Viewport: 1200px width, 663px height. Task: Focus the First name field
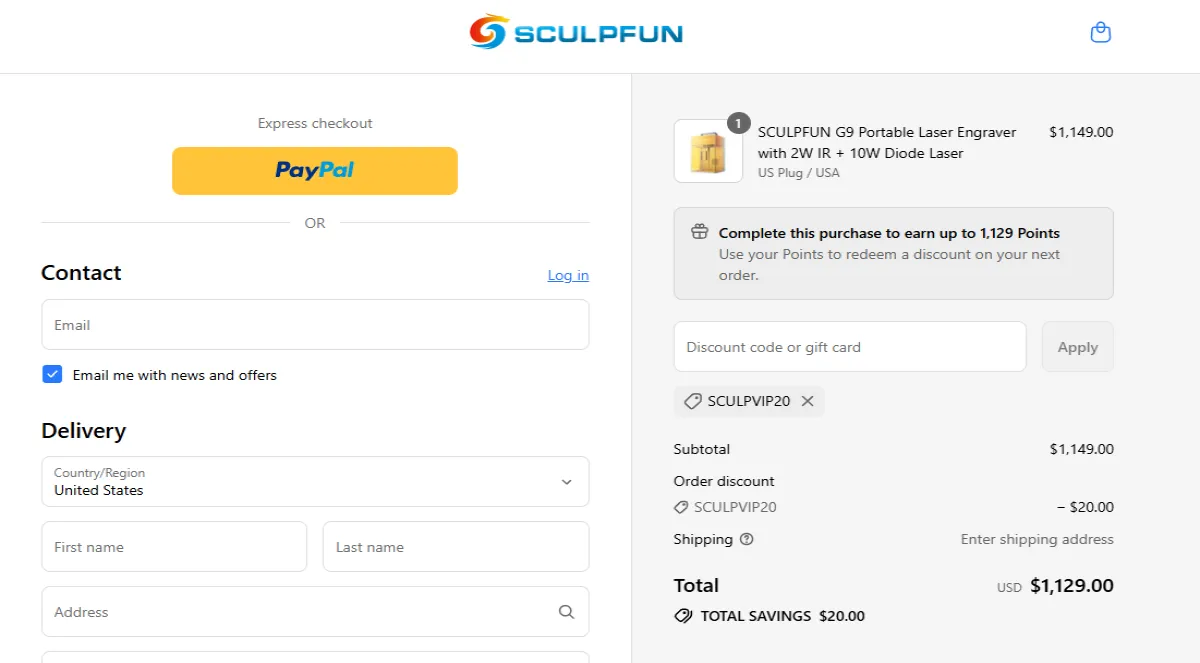pyautogui.click(x=174, y=547)
